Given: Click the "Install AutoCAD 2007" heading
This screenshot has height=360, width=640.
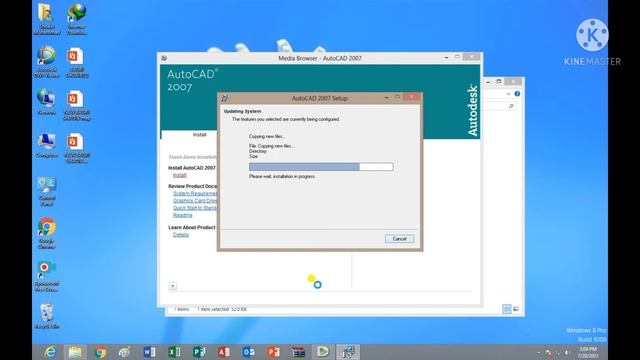Looking at the screenshot, I should point(192,168).
